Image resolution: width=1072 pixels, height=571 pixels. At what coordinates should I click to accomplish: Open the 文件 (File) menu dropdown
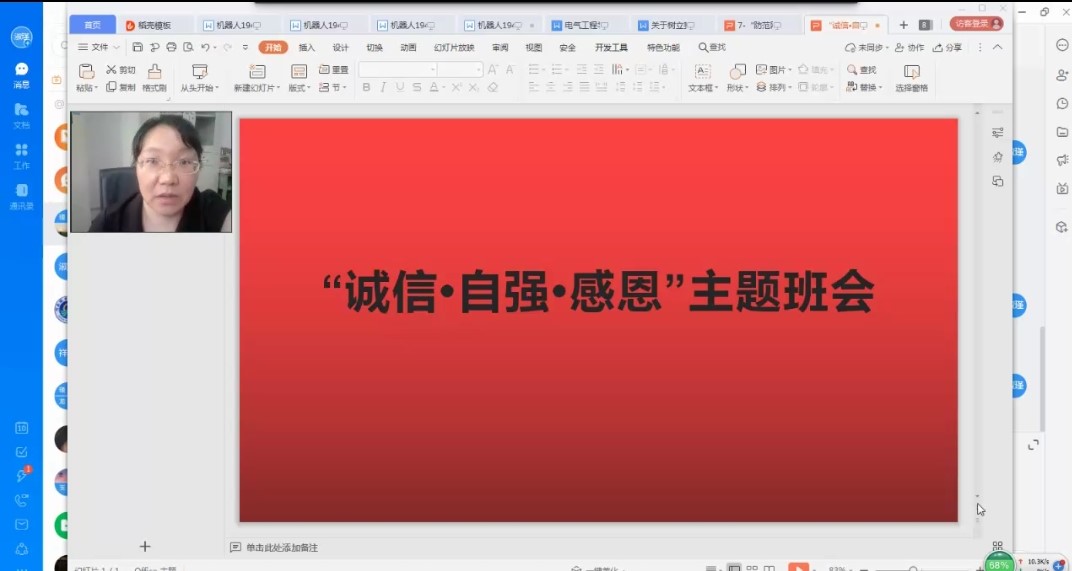99,47
